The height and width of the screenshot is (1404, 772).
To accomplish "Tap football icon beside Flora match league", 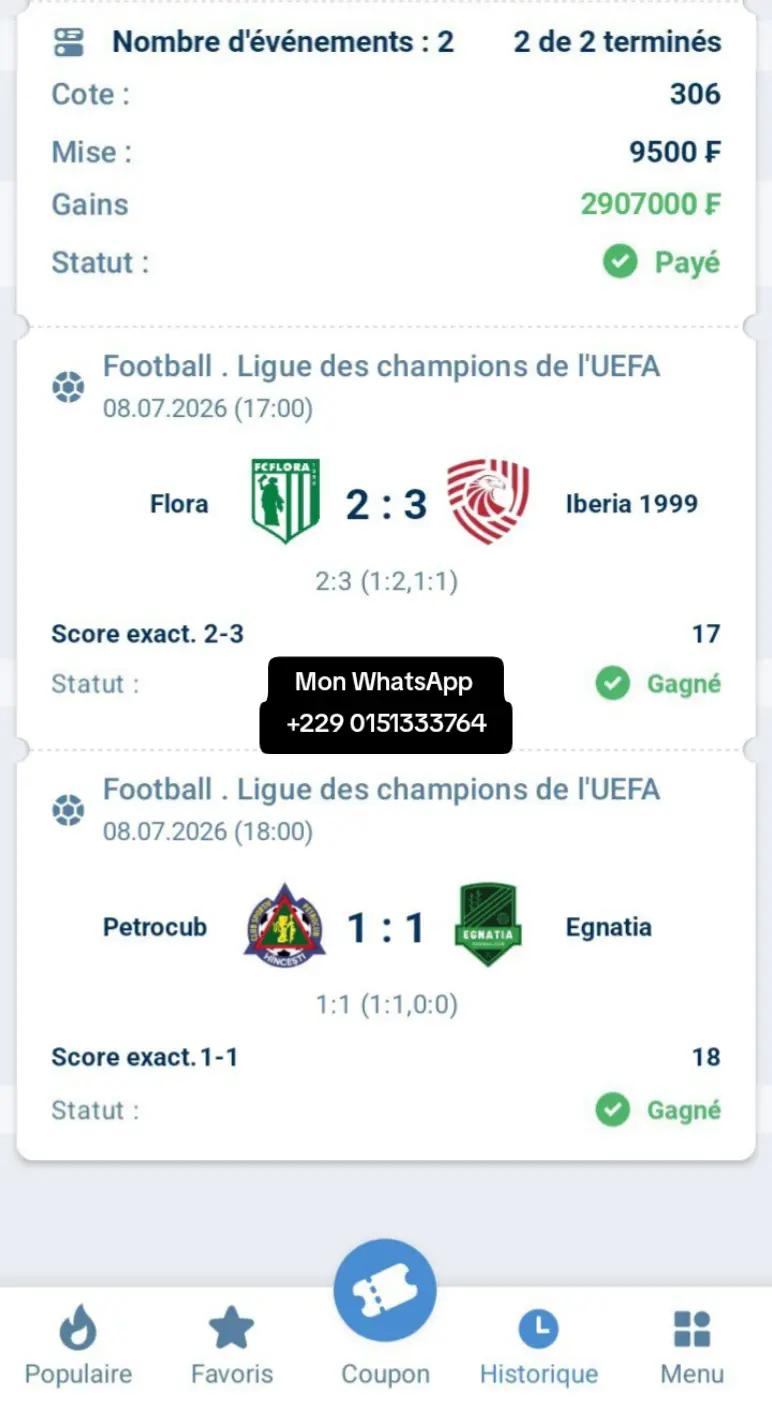I will tap(68, 387).
